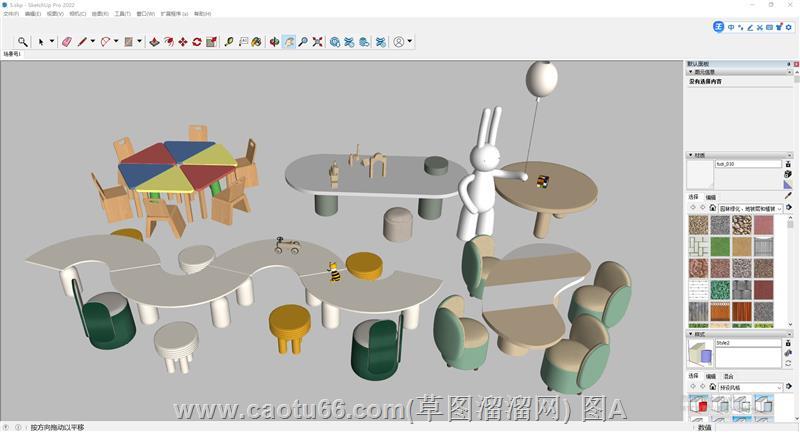800x432 pixels.
Task: Expand the Select tool dropdown arrow
Action: point(52,41)
